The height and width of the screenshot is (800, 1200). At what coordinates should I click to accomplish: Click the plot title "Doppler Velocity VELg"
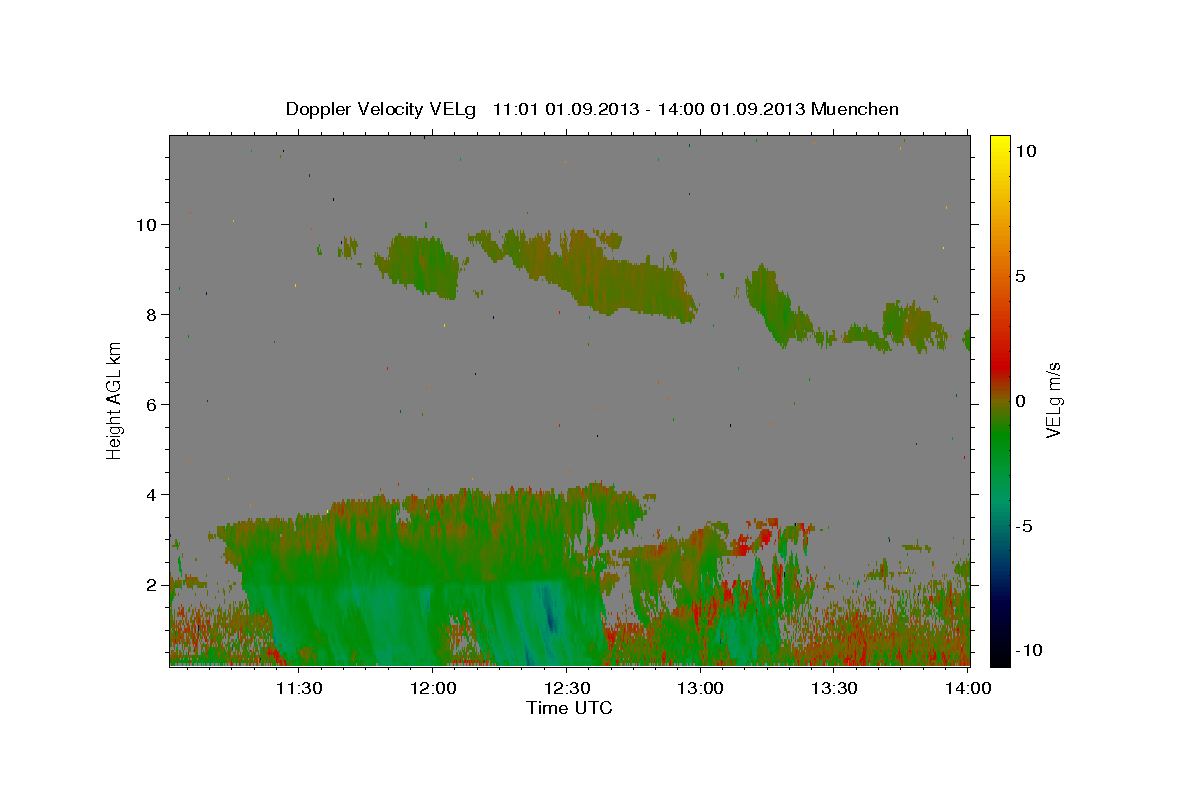[383, 109]
